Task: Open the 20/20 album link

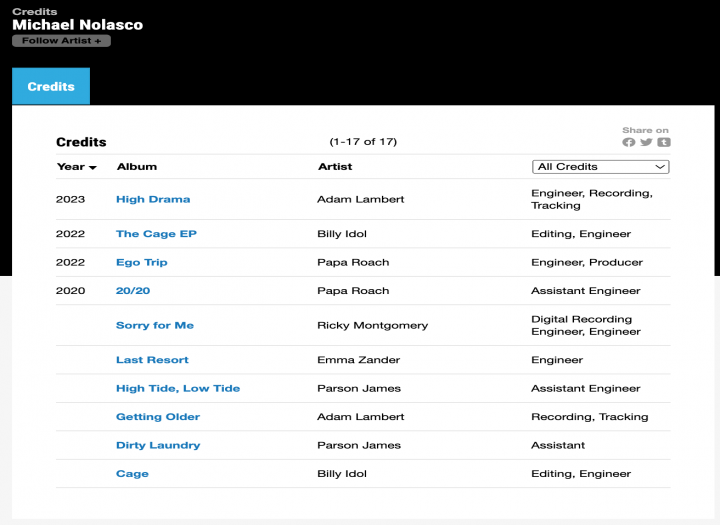Action: [133, 291]
